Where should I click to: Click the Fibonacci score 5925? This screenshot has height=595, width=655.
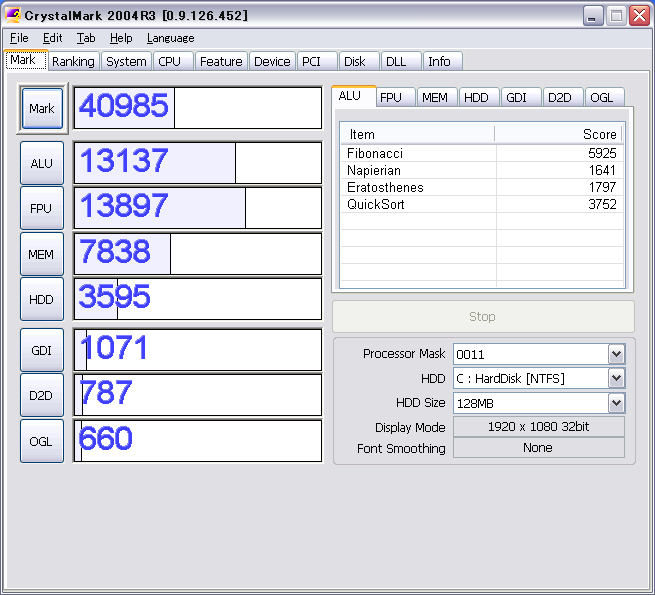point(602,153)
